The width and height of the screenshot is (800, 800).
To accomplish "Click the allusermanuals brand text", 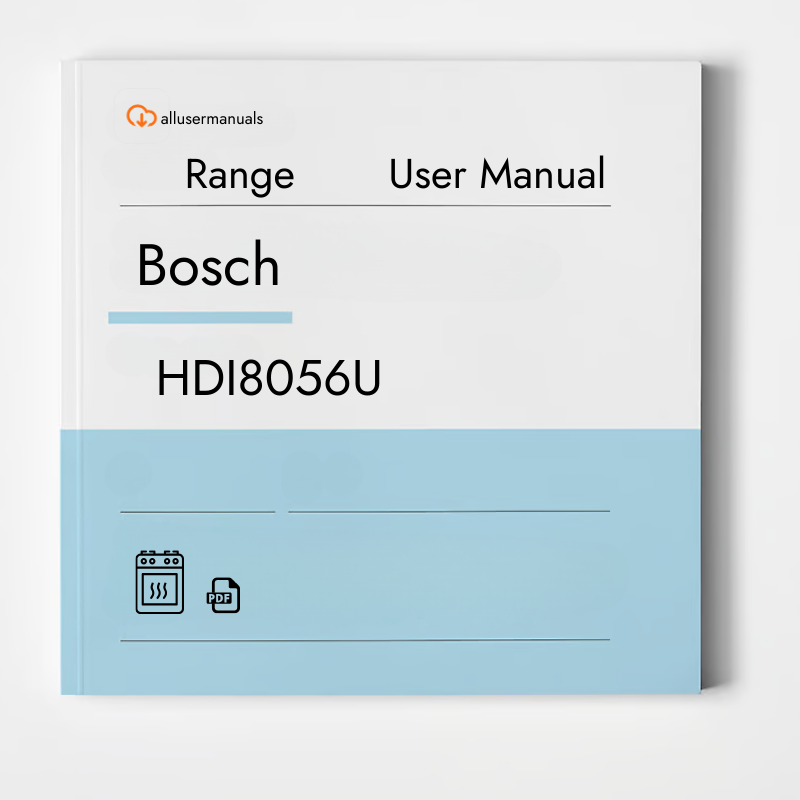I will pos(212,119).
